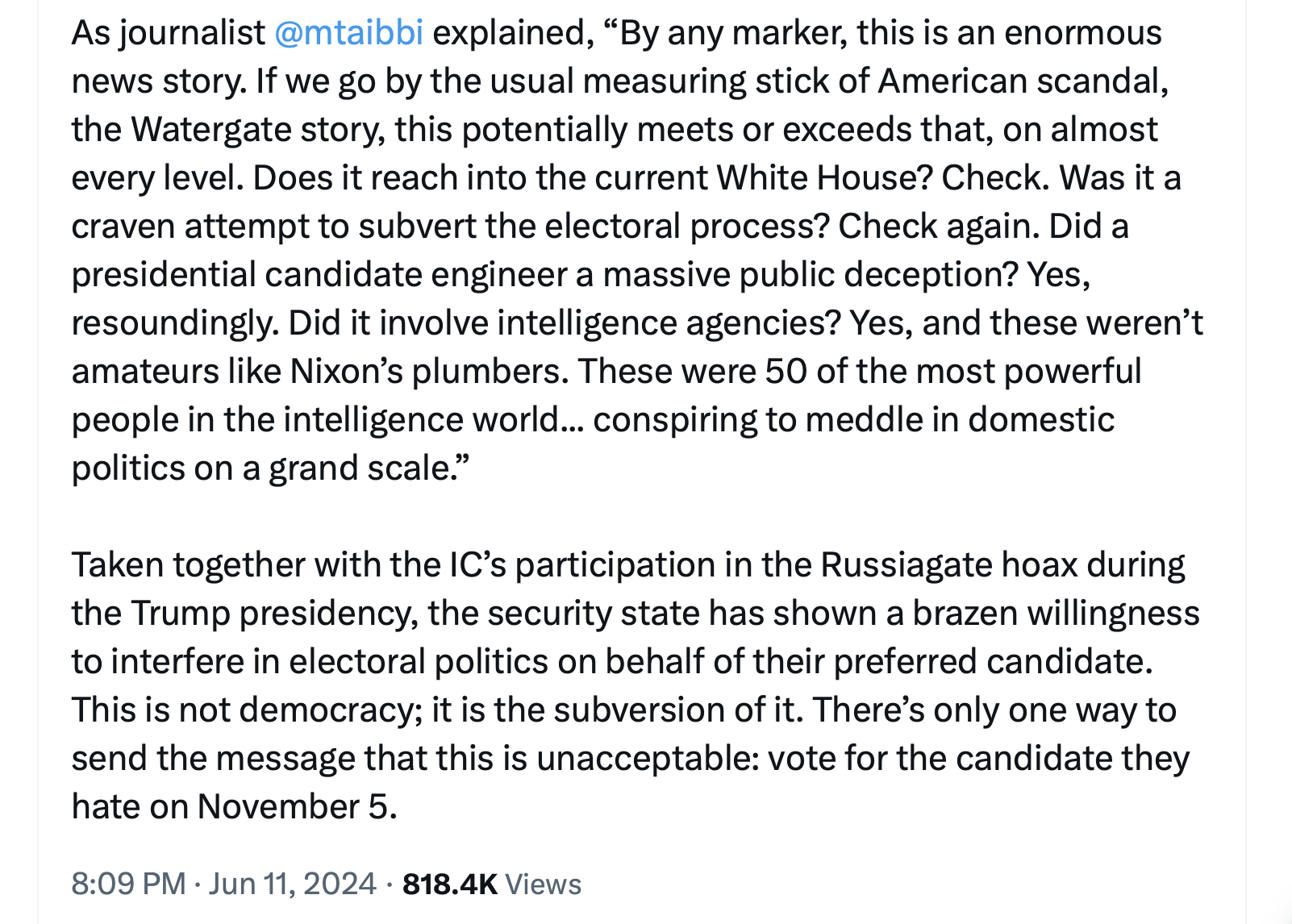Click the Jun 11, 2024 post date

pyautogui.click(x=292, y=884)
